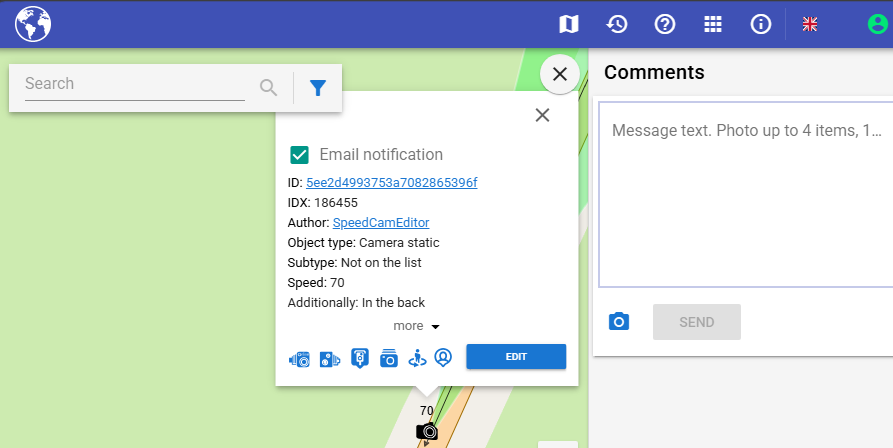The height and width of the screenshot is (448, 893).
Task: Open the street view person icon
Action: pyautogui.click(x=417, y=358)
